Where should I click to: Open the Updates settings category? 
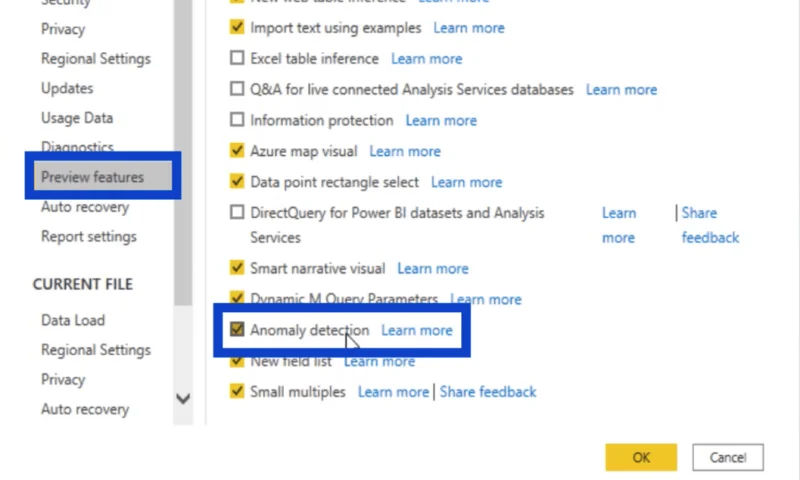click(x=67, y=88)
